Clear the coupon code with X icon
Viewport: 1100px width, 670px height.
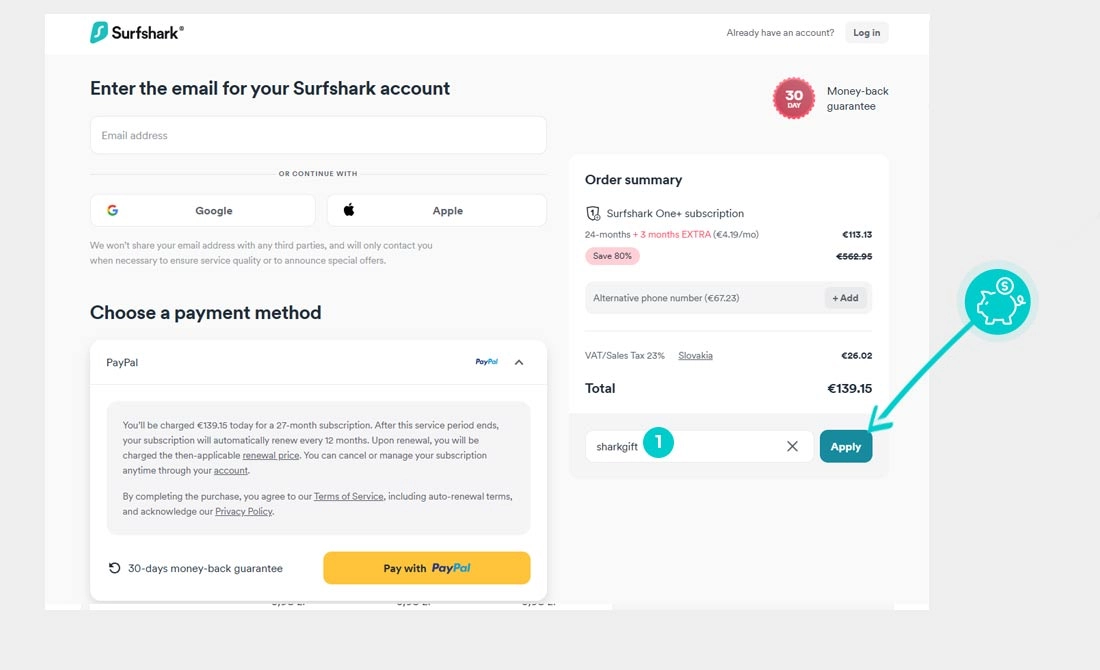click(x=792, y=447)
